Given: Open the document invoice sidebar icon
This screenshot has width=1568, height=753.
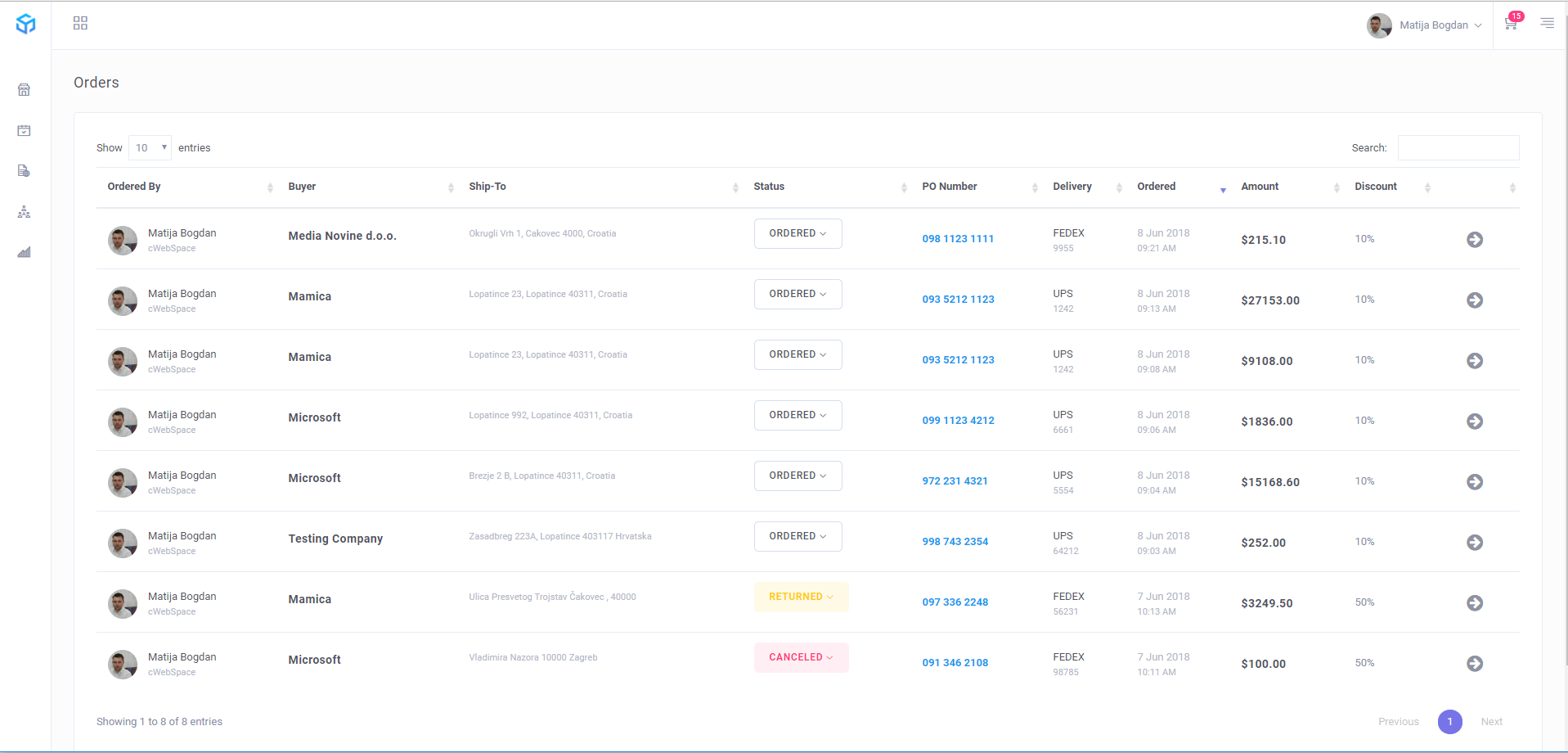Looking at the screenshot, I should tap(24, 171).
